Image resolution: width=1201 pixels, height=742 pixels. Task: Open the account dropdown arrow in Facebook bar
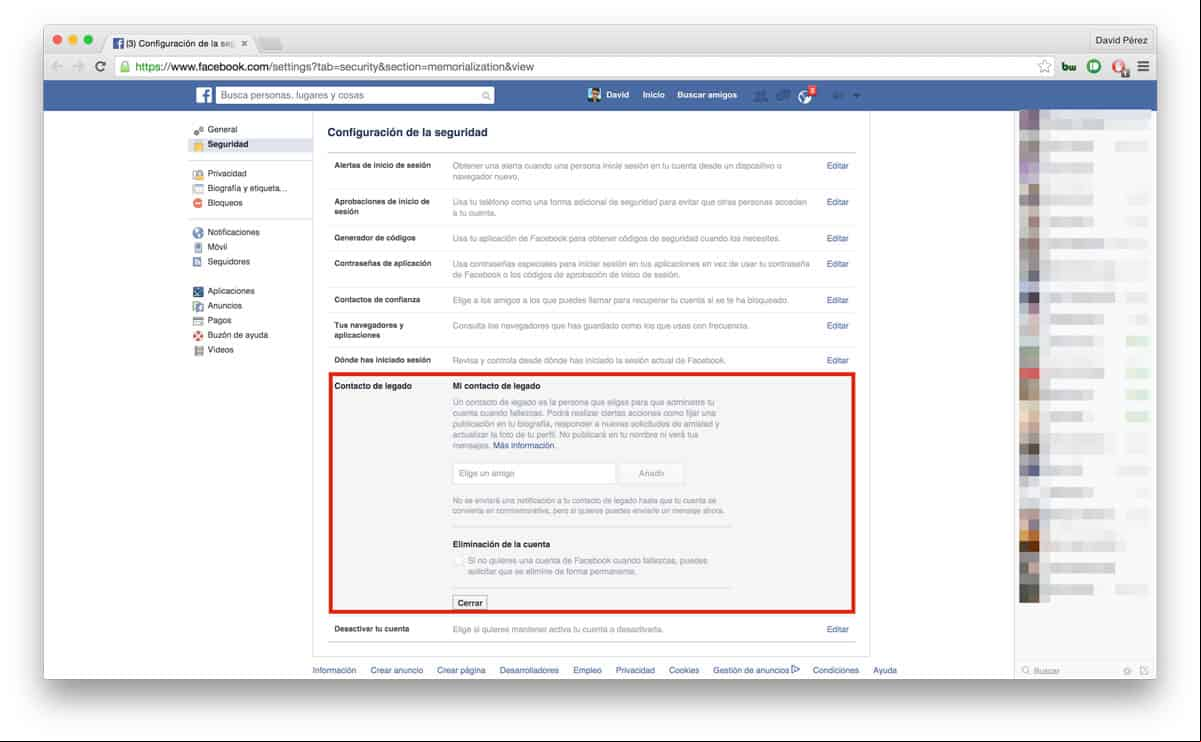click(x=857, y=96)
